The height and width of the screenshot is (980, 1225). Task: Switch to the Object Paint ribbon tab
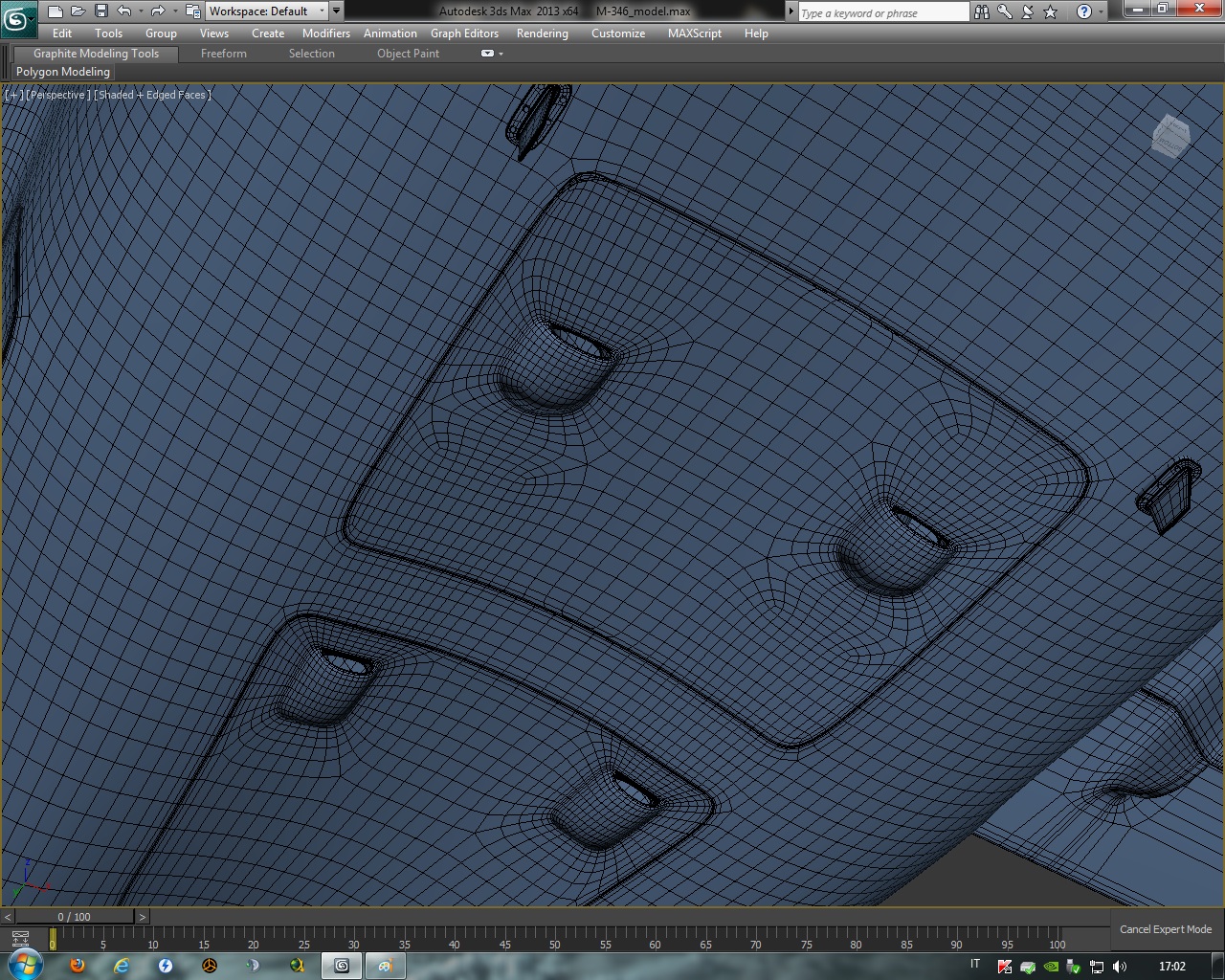[x=408, y=54]
